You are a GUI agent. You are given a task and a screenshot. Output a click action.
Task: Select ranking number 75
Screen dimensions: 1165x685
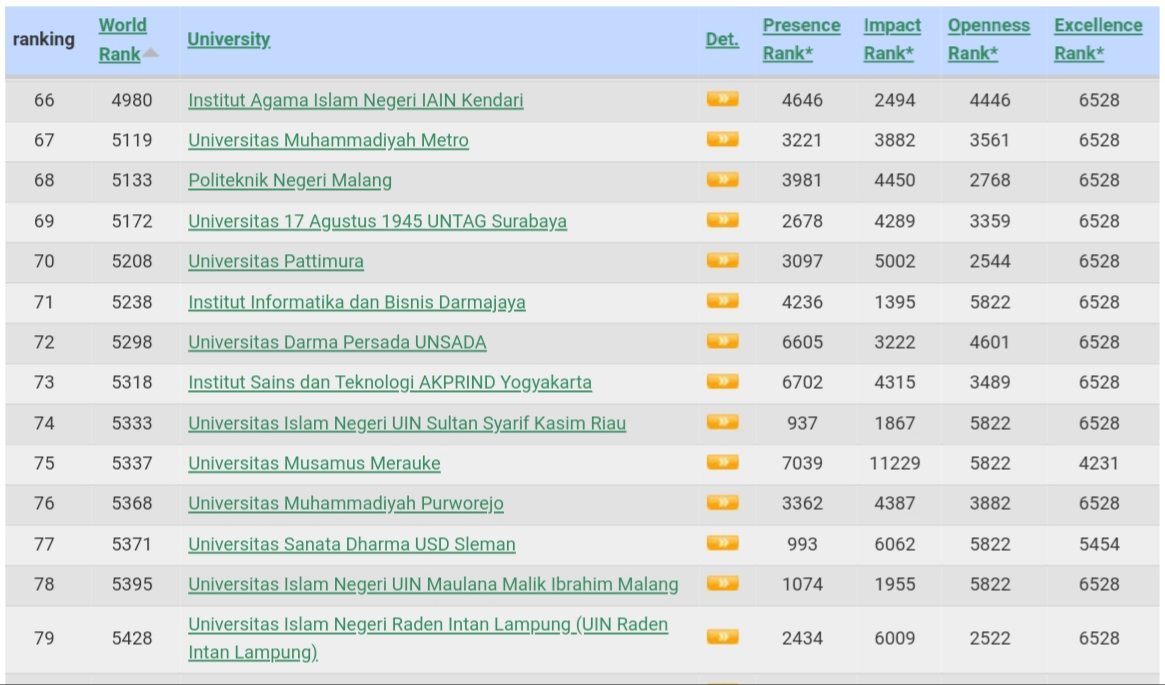pos(44,463)
